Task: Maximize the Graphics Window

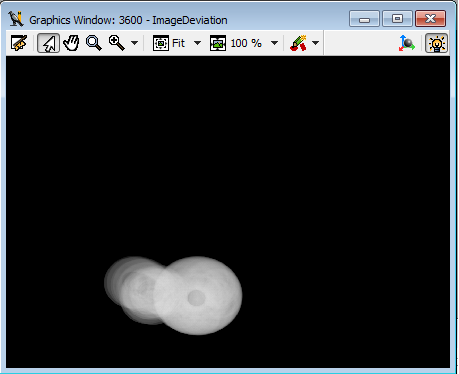Action: pos(397,19)
